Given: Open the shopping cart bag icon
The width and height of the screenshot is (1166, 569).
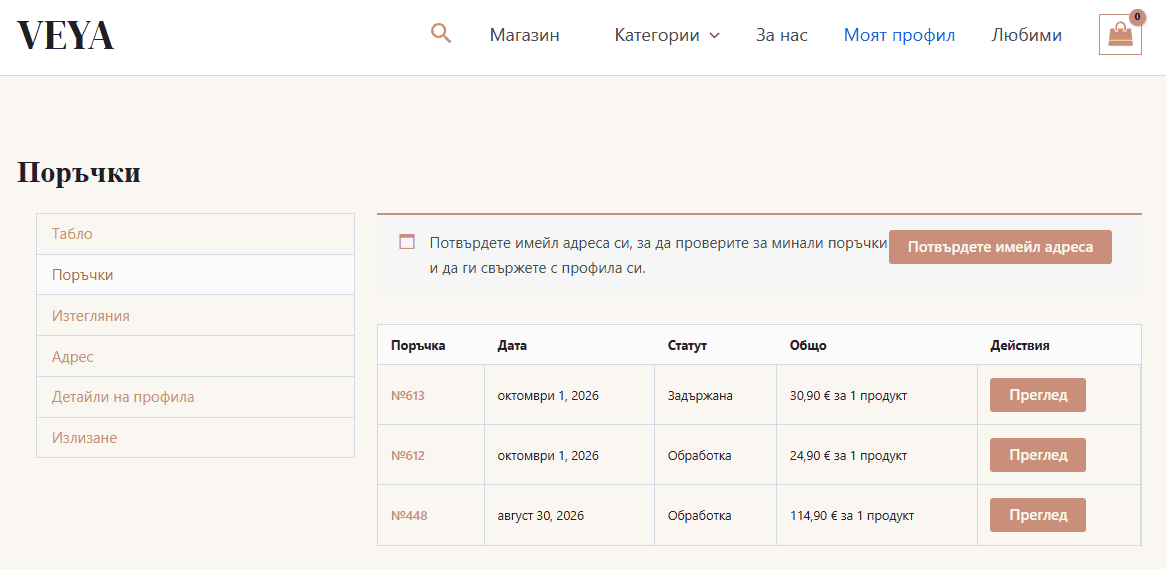Looking at the screenshot, I should point(1120,35).
